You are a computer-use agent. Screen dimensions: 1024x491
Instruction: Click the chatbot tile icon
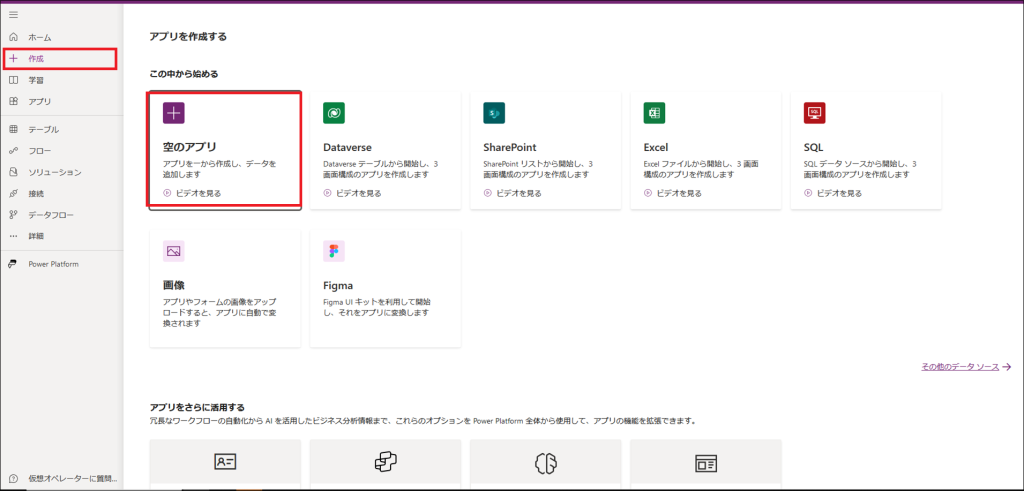tap(385, 462)
